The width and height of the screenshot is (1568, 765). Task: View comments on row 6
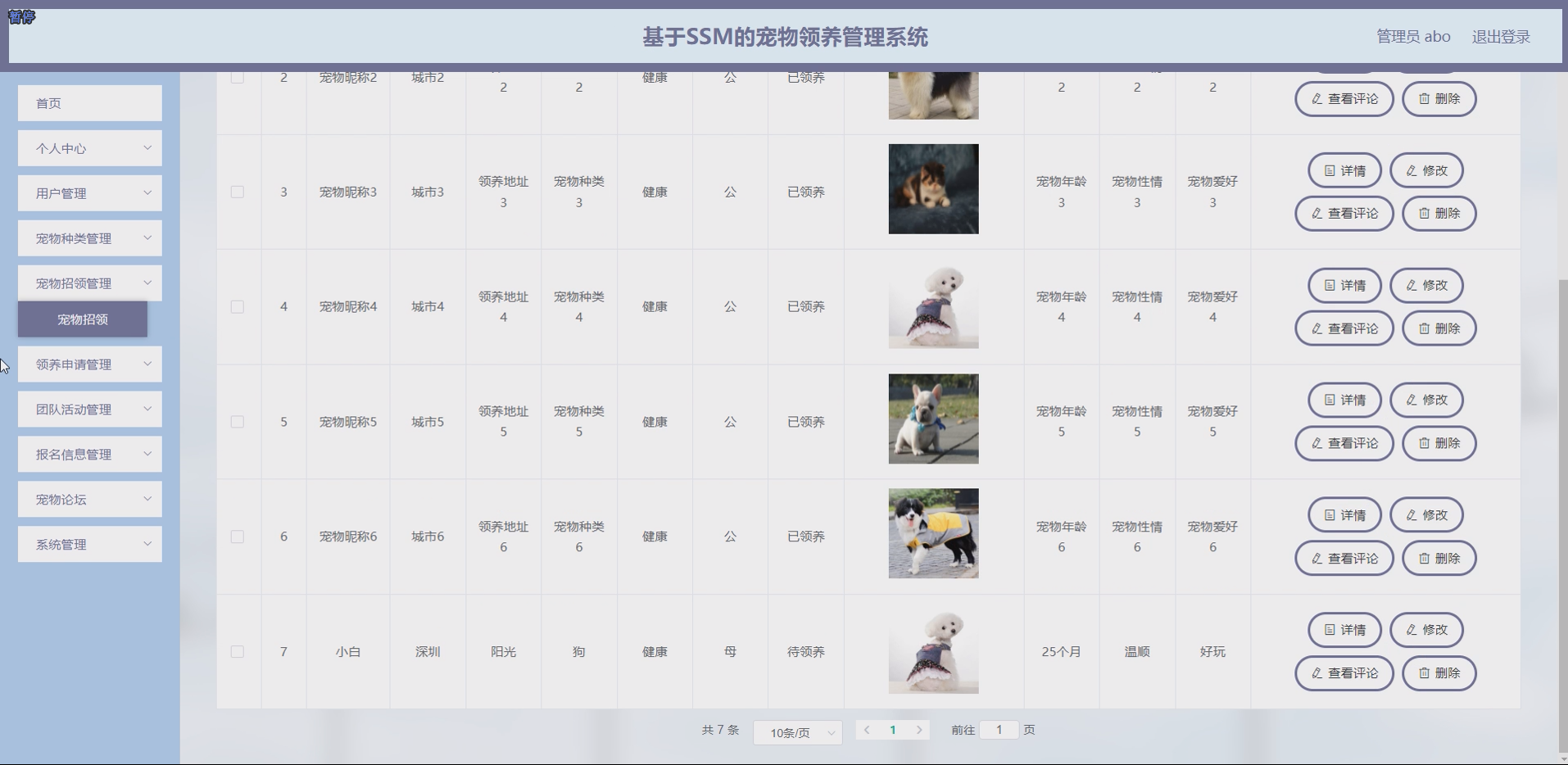tap(1344, 558)
